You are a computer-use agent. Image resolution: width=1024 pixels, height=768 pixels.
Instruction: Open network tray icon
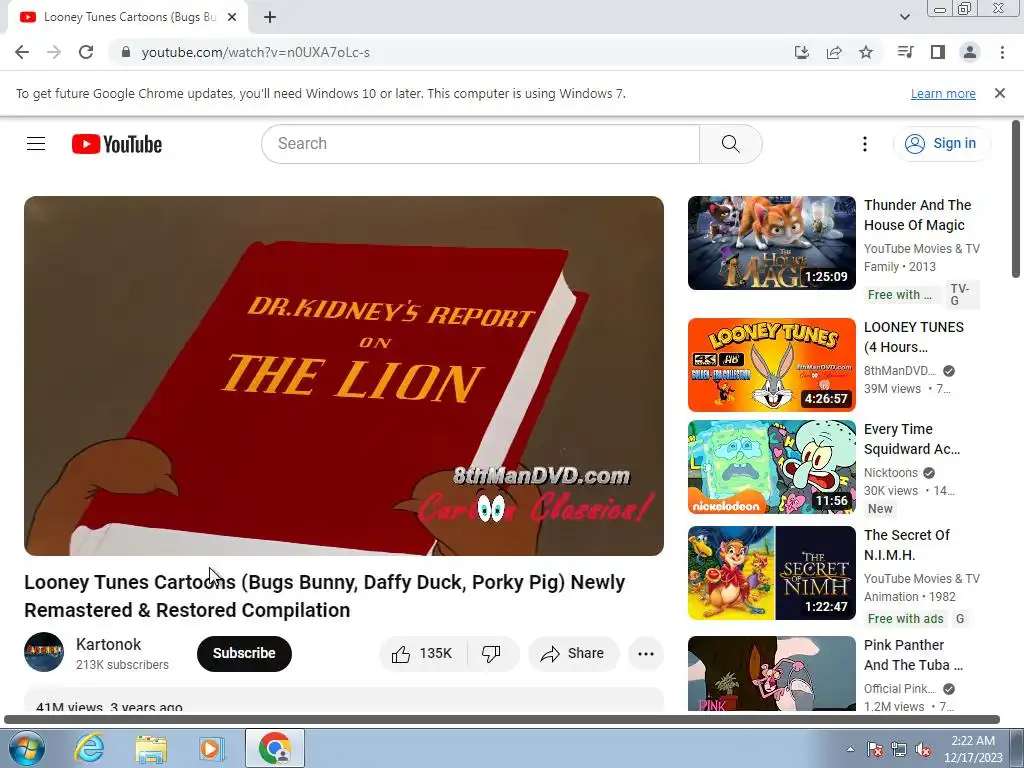tap(899, 750)
